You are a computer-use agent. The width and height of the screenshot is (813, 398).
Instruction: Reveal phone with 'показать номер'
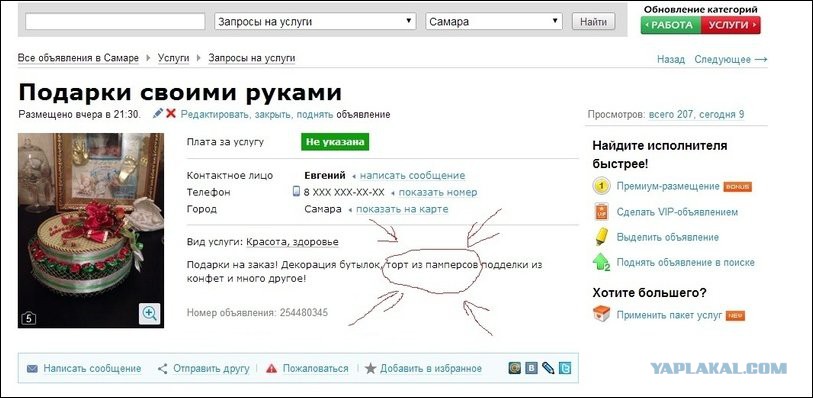pyautogui.click(x=438, y=193)
